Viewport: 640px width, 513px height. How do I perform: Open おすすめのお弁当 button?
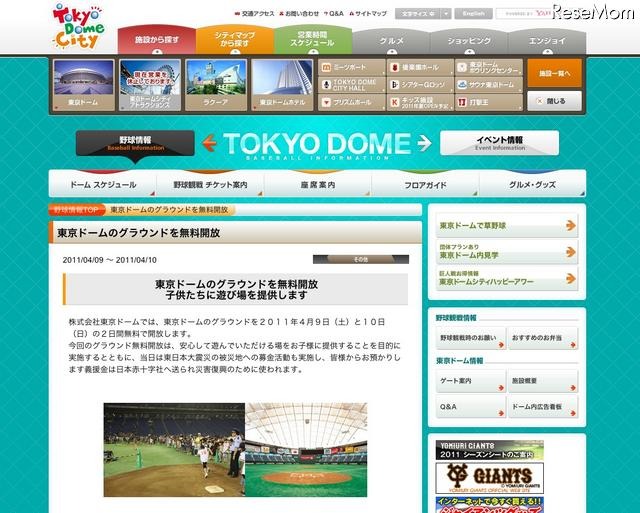click(x=543, y=338)
